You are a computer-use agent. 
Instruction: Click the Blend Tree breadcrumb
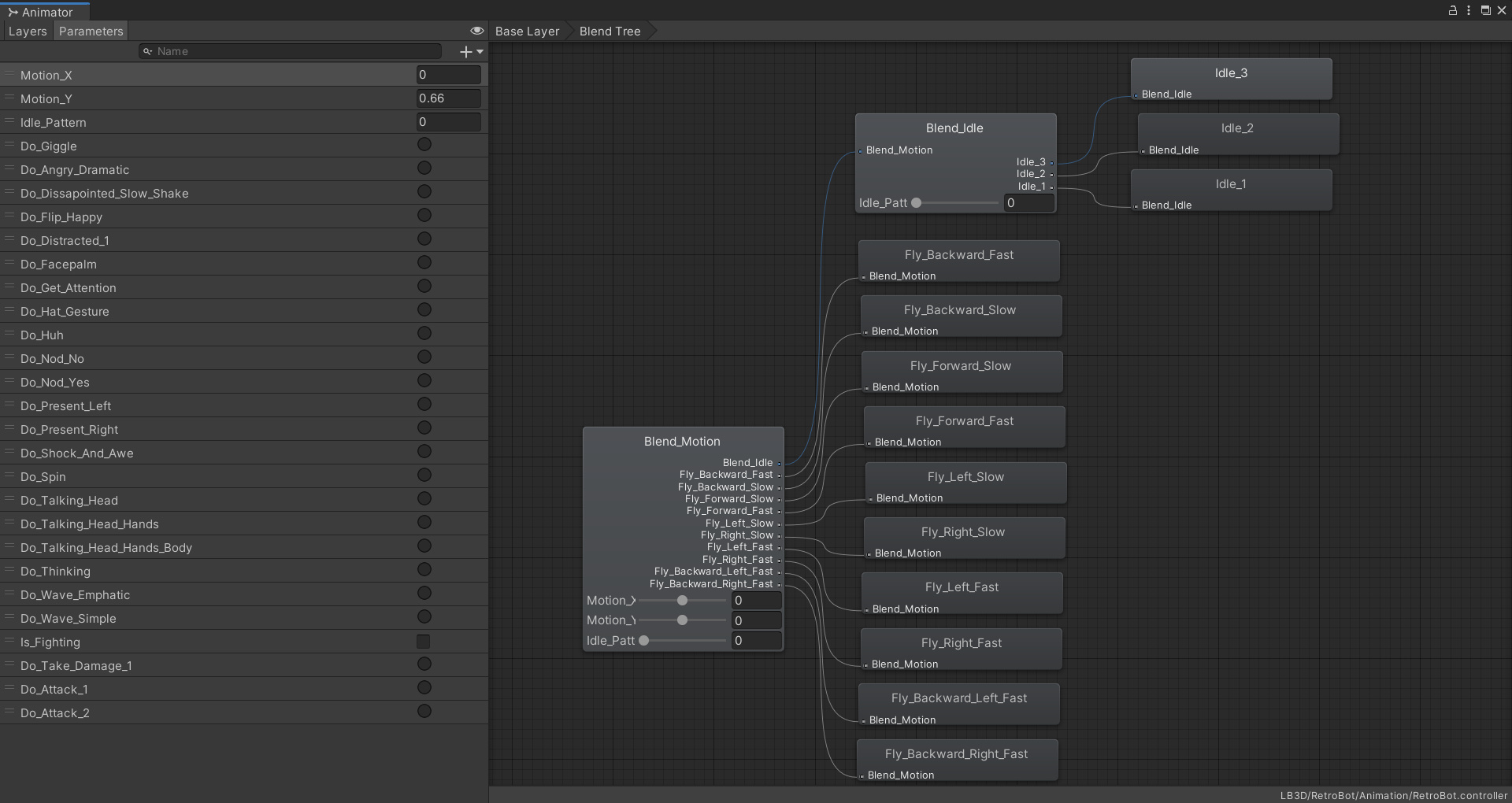tap(609, 31)
